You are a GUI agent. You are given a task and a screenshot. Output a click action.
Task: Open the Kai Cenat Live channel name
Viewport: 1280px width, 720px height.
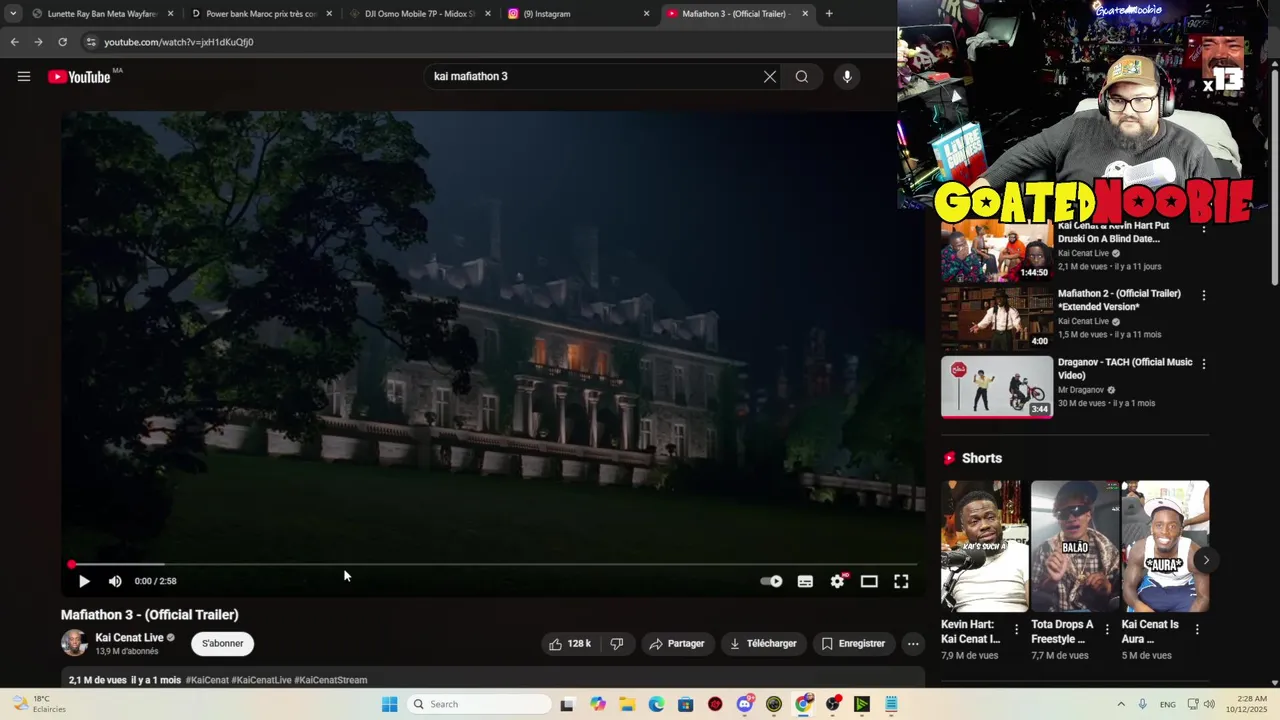click(x=129, y=638)
